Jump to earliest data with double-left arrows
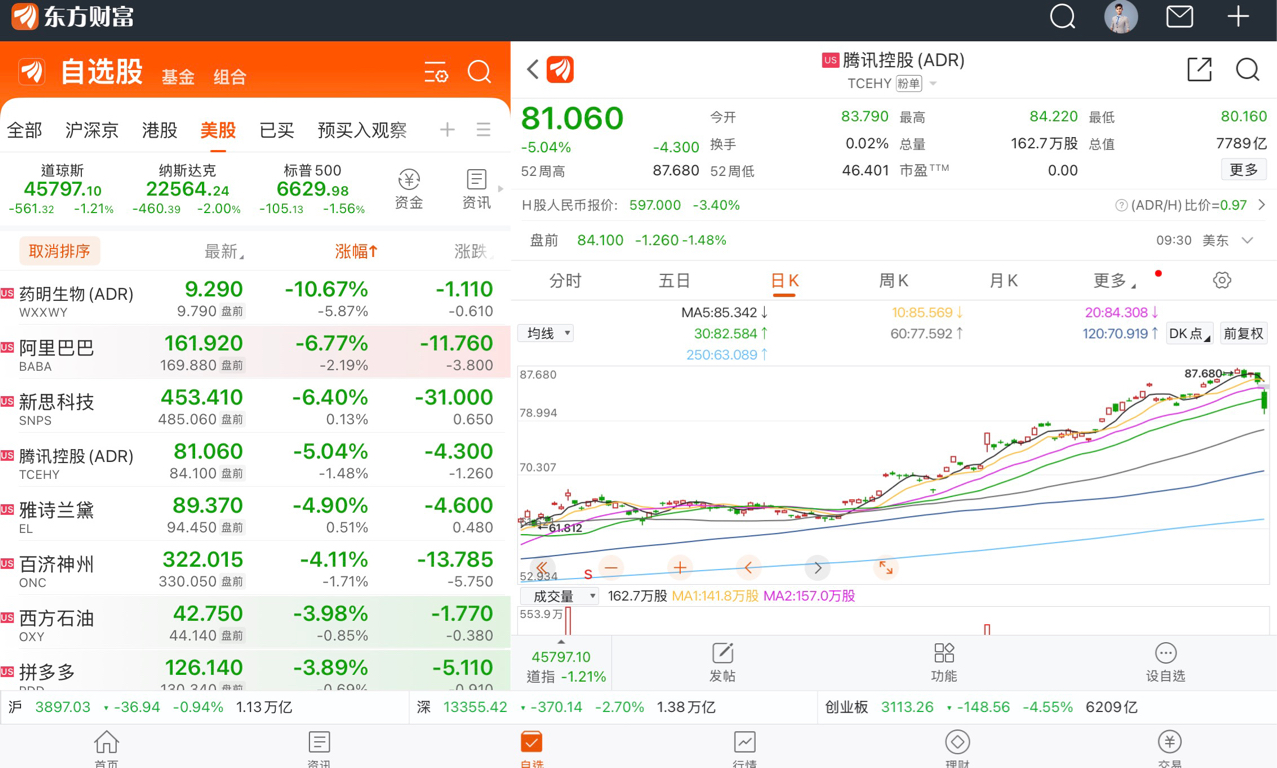Image resolution: width=1277 pixels, height=768 pixels. (x=543, y=567)
